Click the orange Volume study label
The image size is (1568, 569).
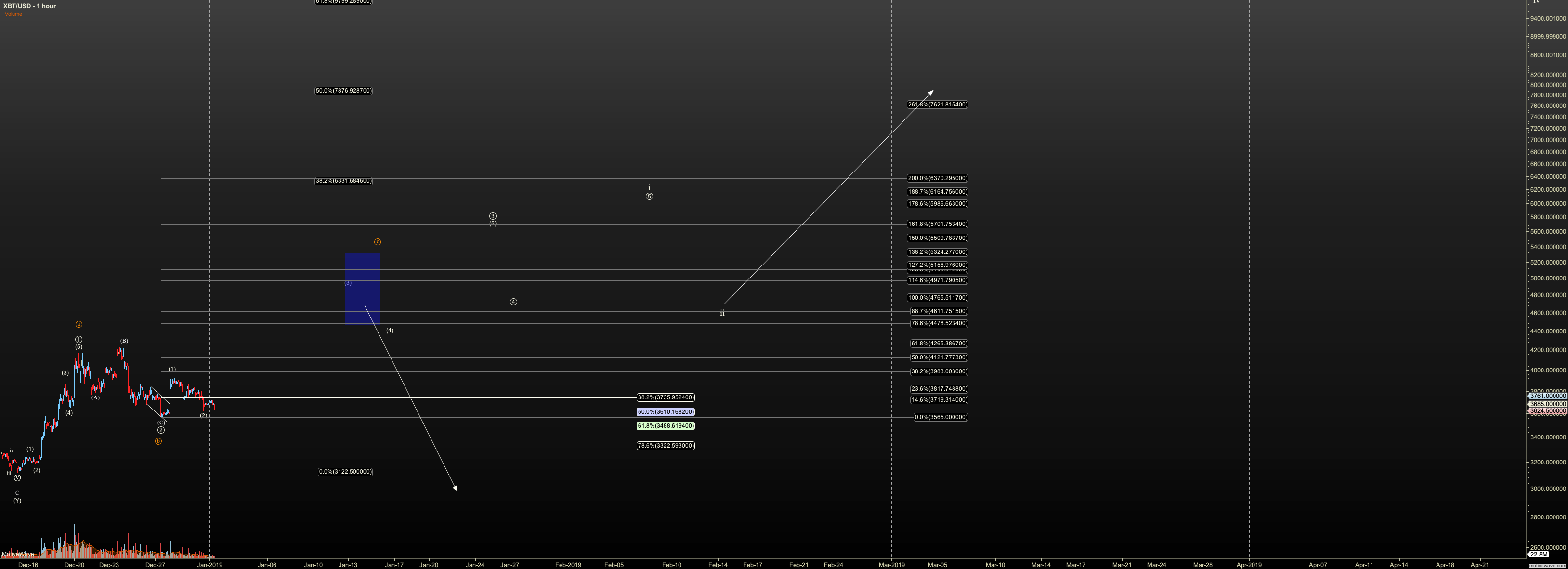(x=13, y=14)
